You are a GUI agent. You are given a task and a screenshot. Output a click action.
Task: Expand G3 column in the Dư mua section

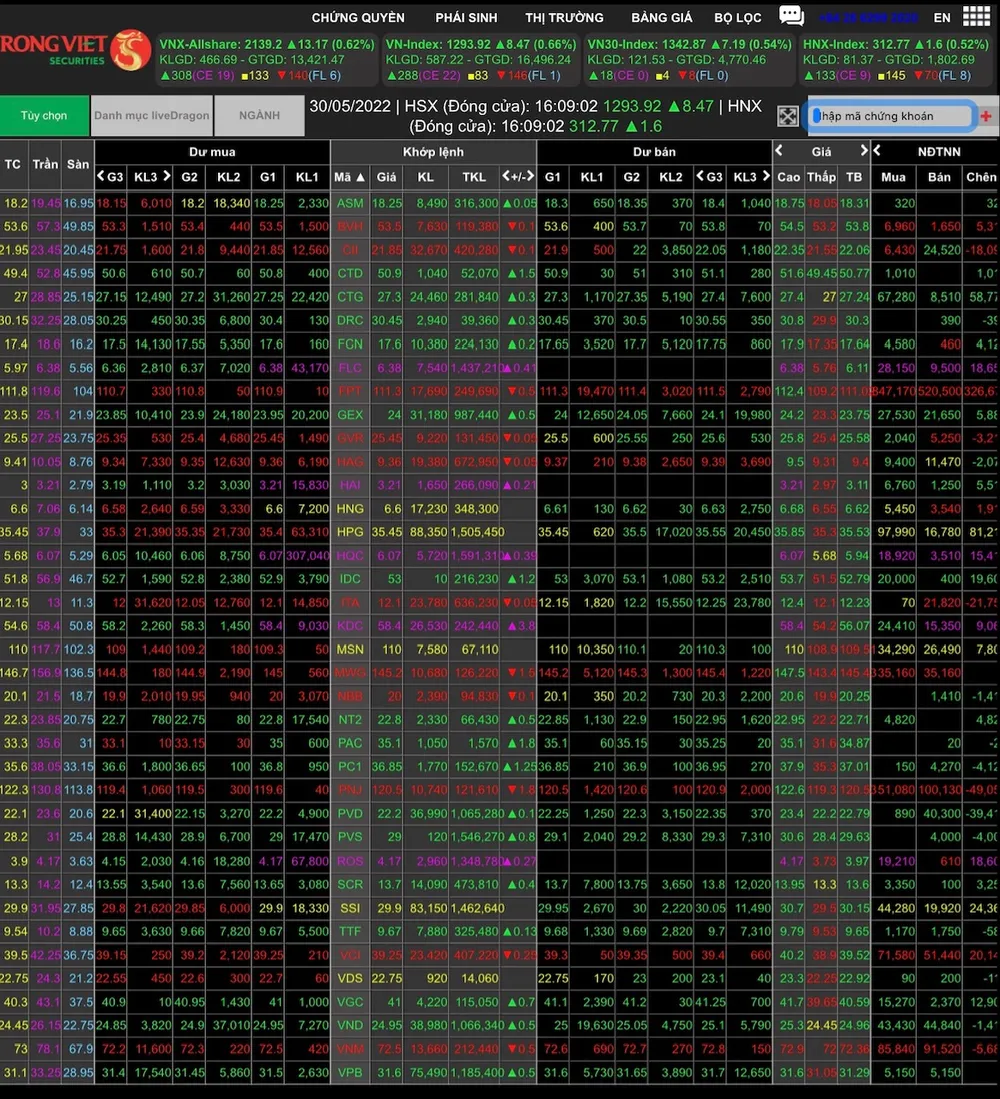point(110,177)
